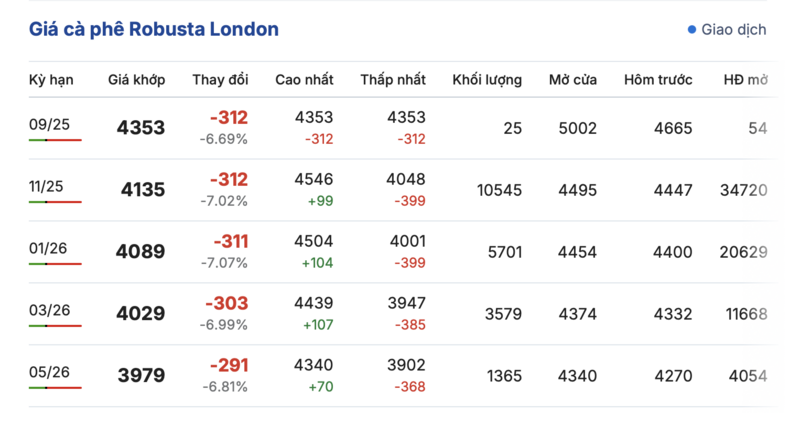Viewport: 800px width, 423px height.
Task: Click the range bar under 11/25
Action: click(55, 202)
